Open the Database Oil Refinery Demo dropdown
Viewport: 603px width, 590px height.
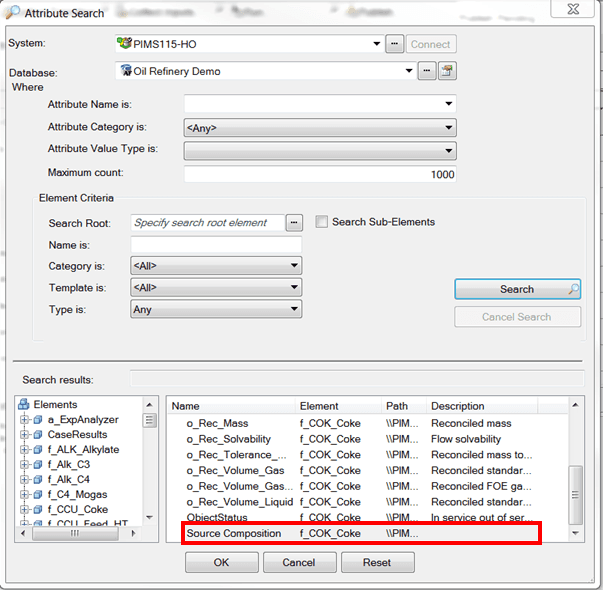coord(409,71)
